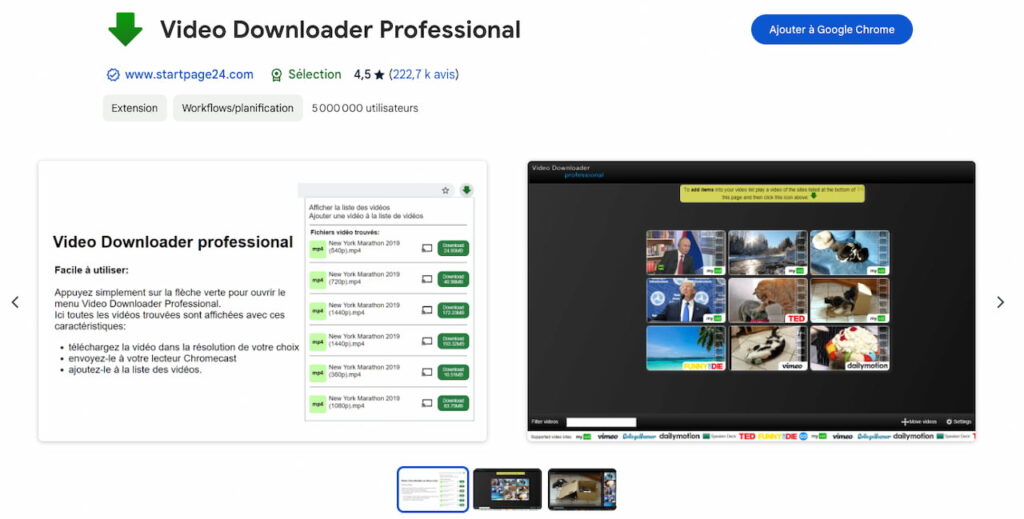Image resolution: width=1024 pixels, height=519 pixels.
Task: Click the 4,5 star rating
Action: click(369, 74)
